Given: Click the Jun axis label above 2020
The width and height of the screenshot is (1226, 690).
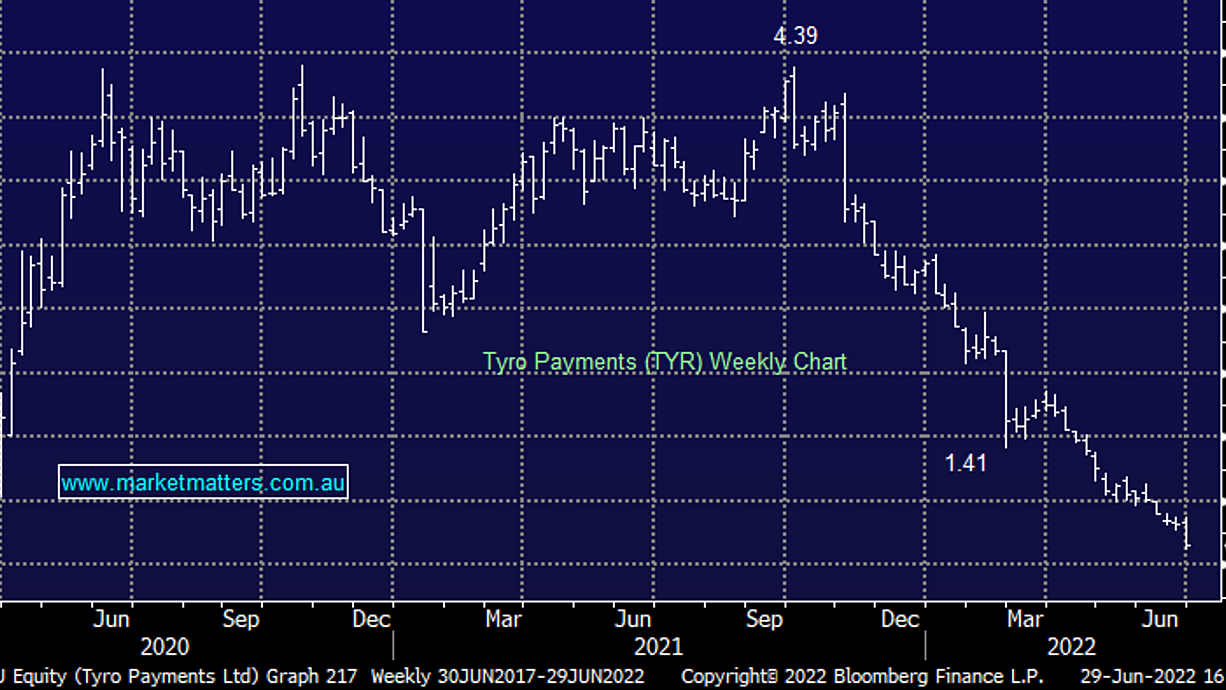Looking at the screenshot, I should click(x=111, y=619).
